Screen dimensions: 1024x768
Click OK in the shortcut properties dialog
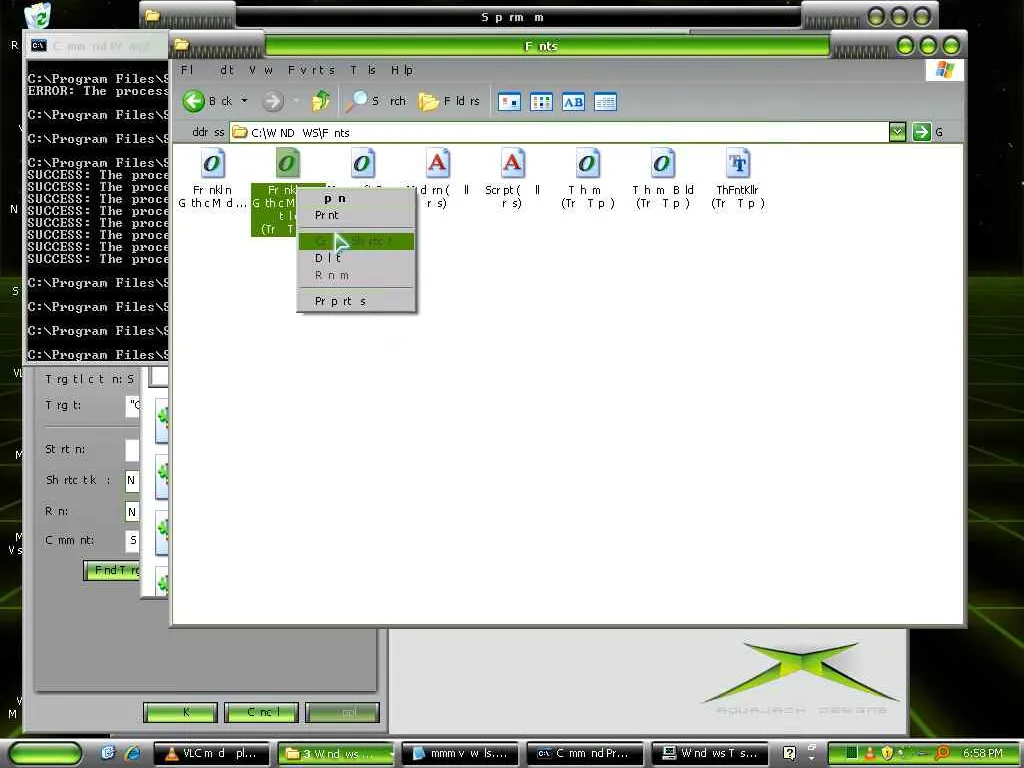click(x=180, y=712)
